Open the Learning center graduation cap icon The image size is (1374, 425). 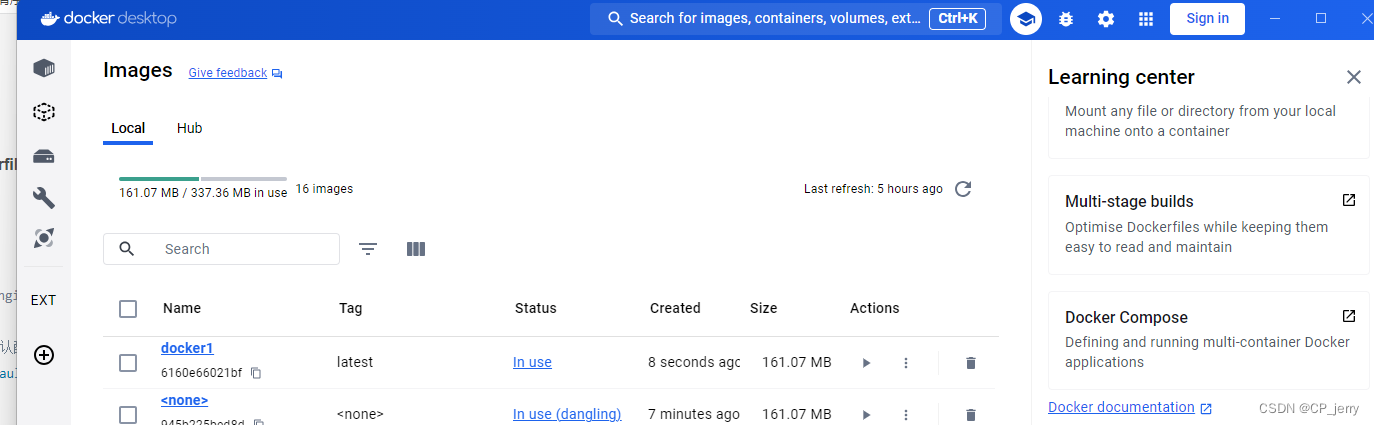(1026, 19)
